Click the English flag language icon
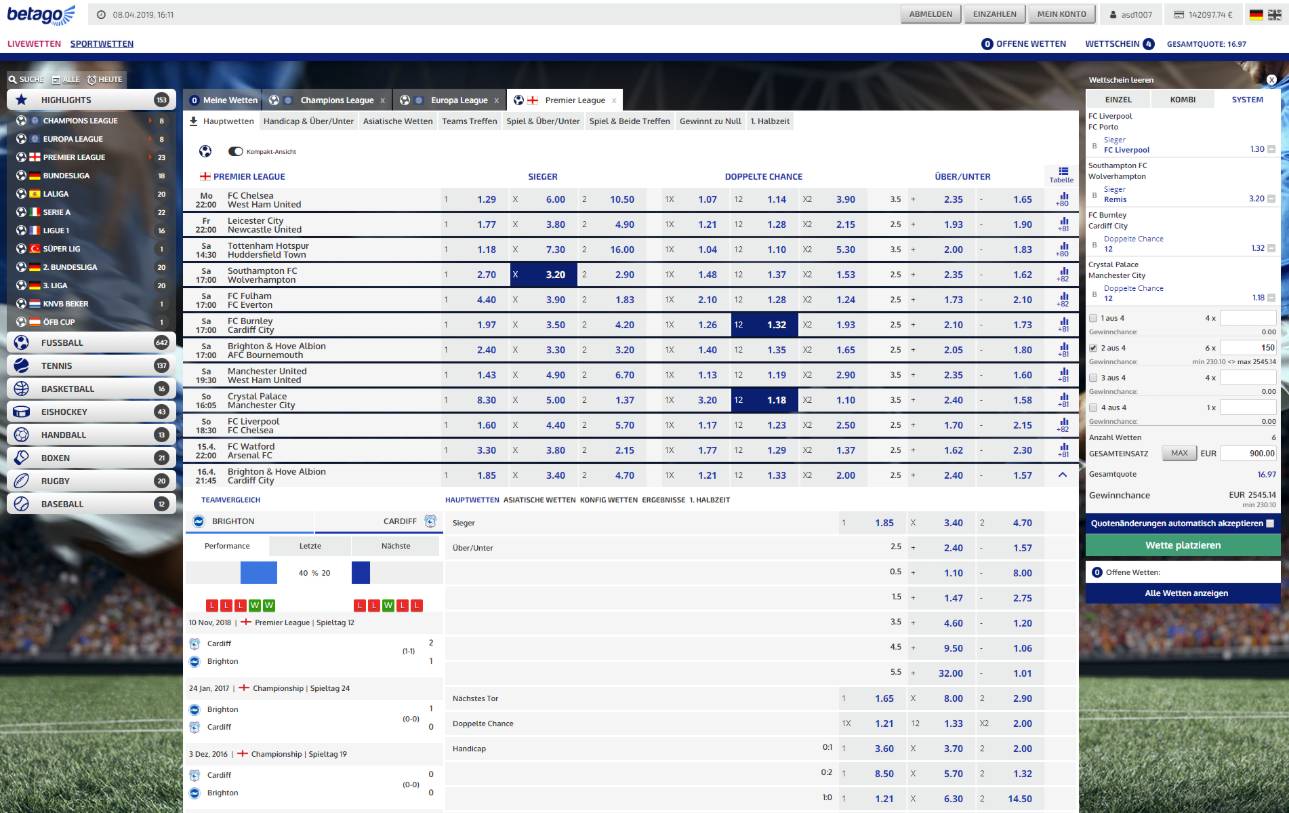The image size is (1289, 813). pyautogui.click(x=1274, y=15)
